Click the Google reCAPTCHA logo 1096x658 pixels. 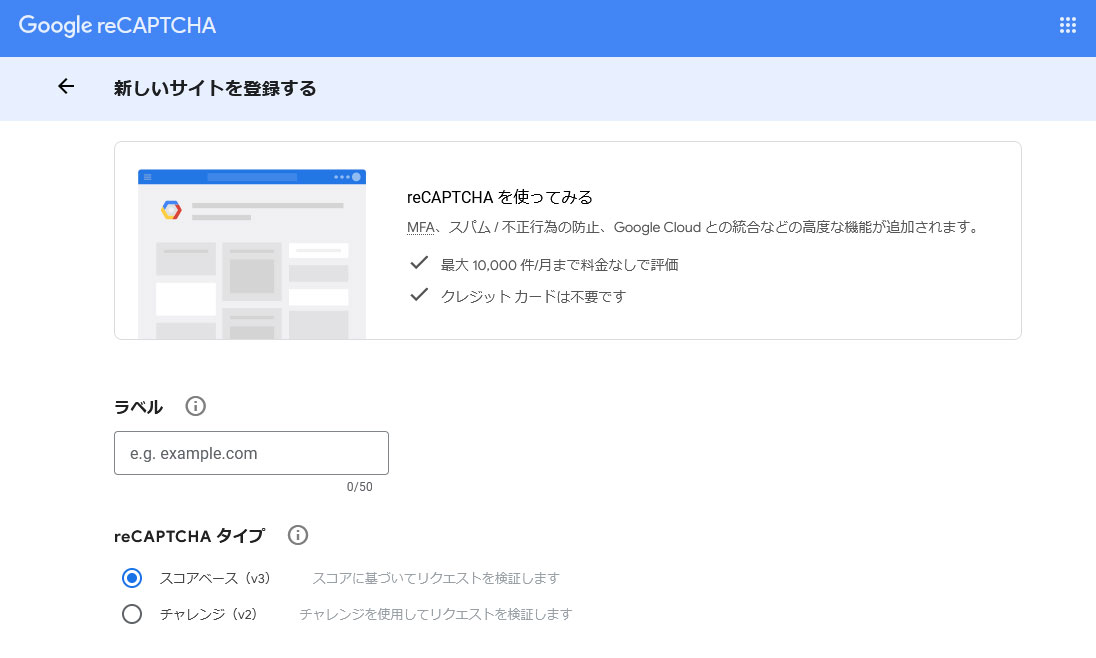117,26
